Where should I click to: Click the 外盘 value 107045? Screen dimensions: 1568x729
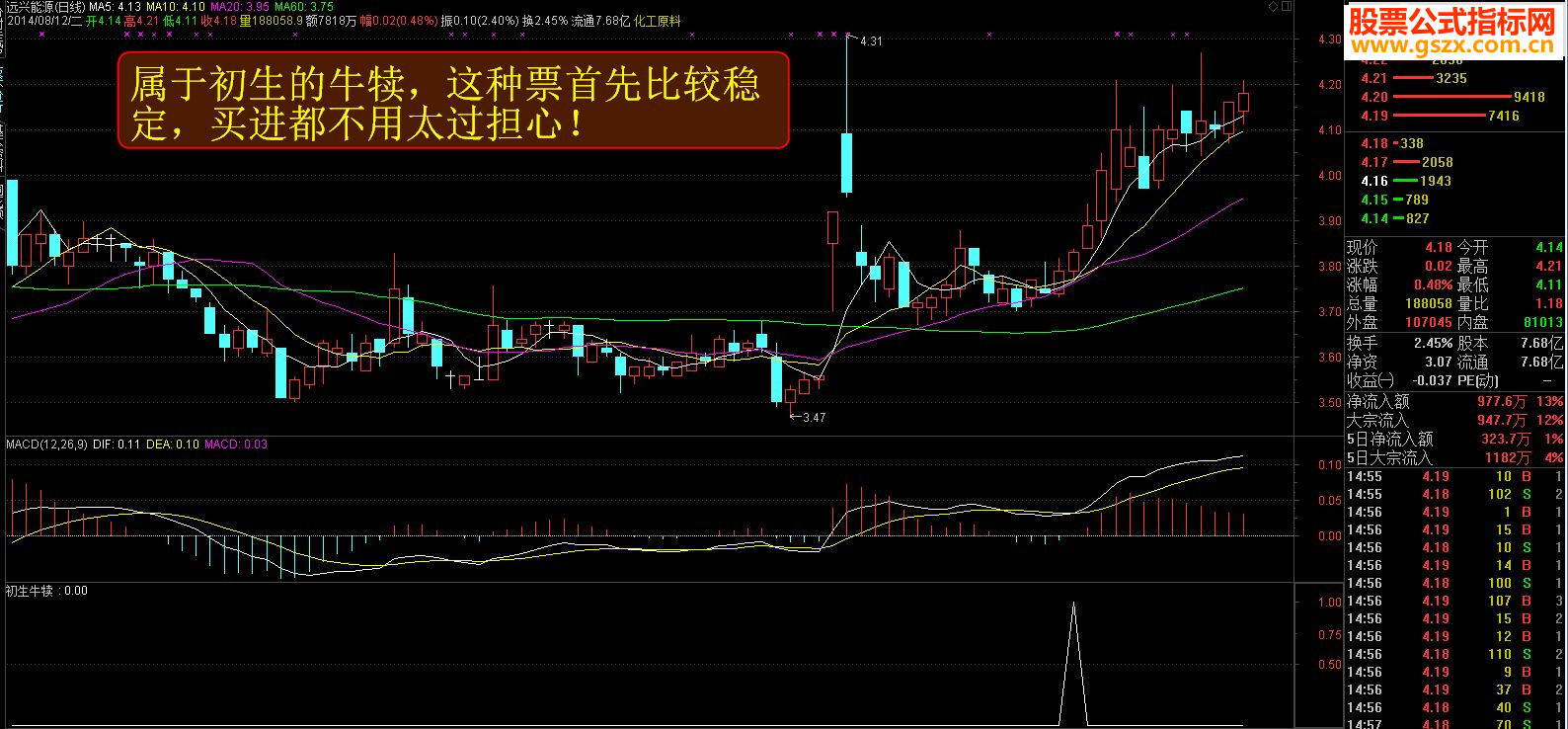click(1428, 322)
